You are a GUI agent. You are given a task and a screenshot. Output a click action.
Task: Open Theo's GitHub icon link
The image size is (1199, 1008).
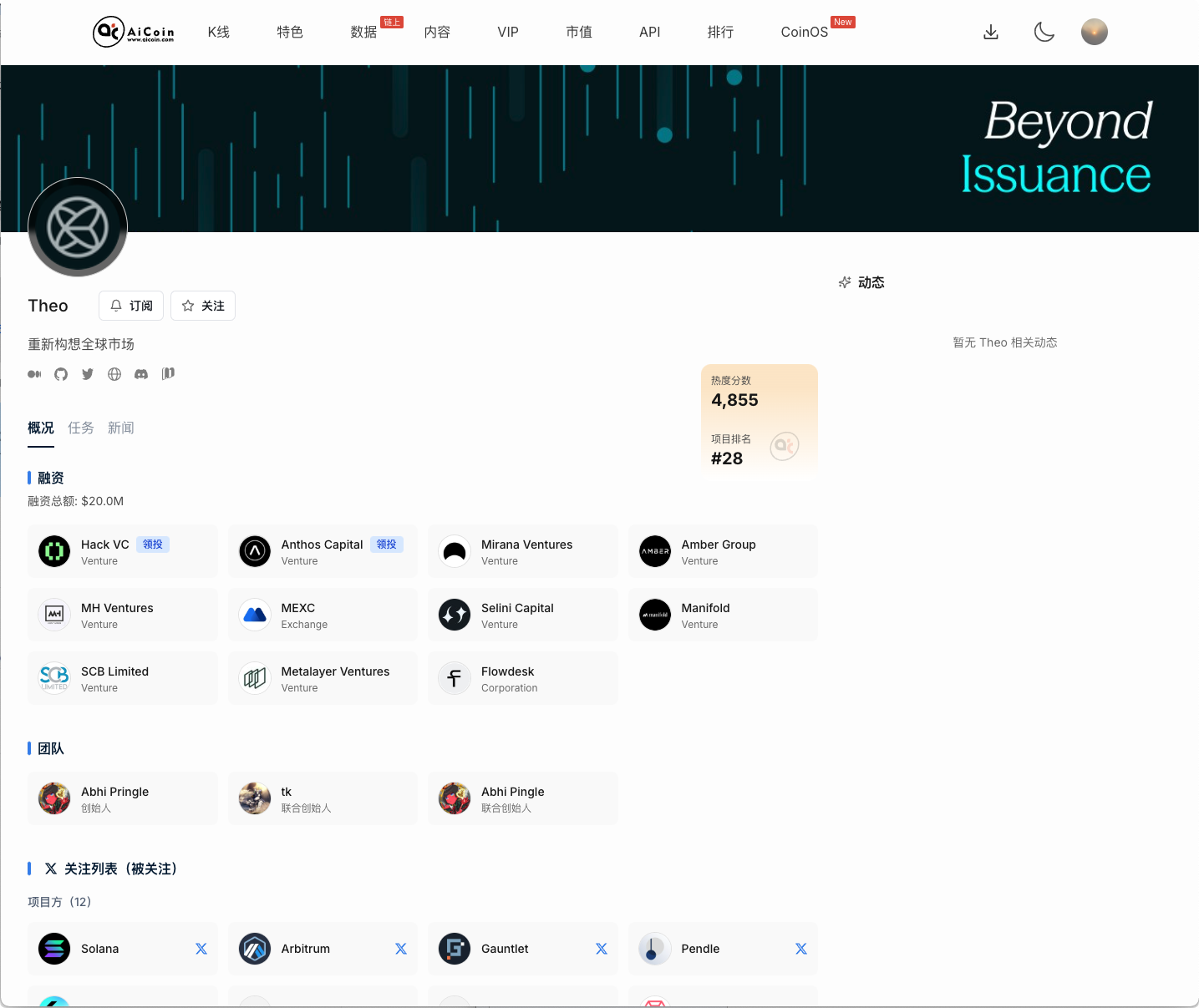pos(61,374)
